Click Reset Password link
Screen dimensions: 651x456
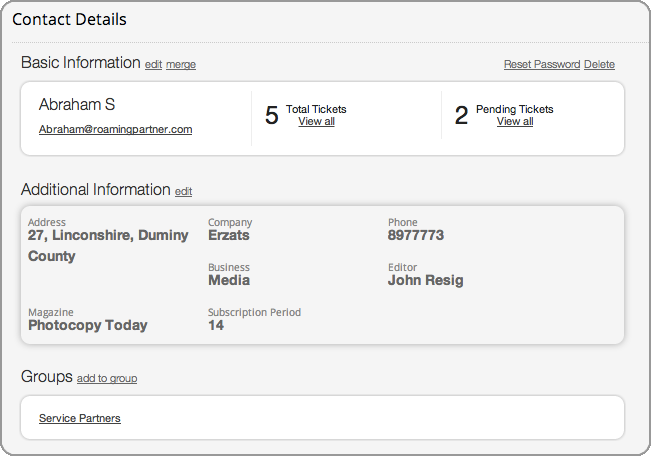[x=542, y=64]
